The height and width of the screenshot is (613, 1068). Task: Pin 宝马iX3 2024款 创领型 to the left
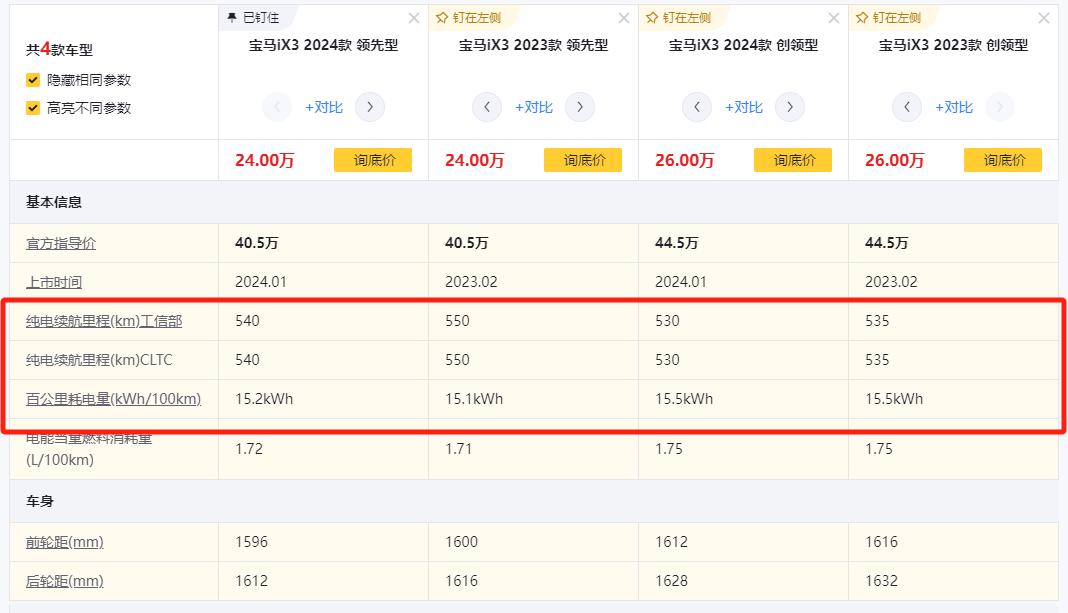tap(678, 18)
